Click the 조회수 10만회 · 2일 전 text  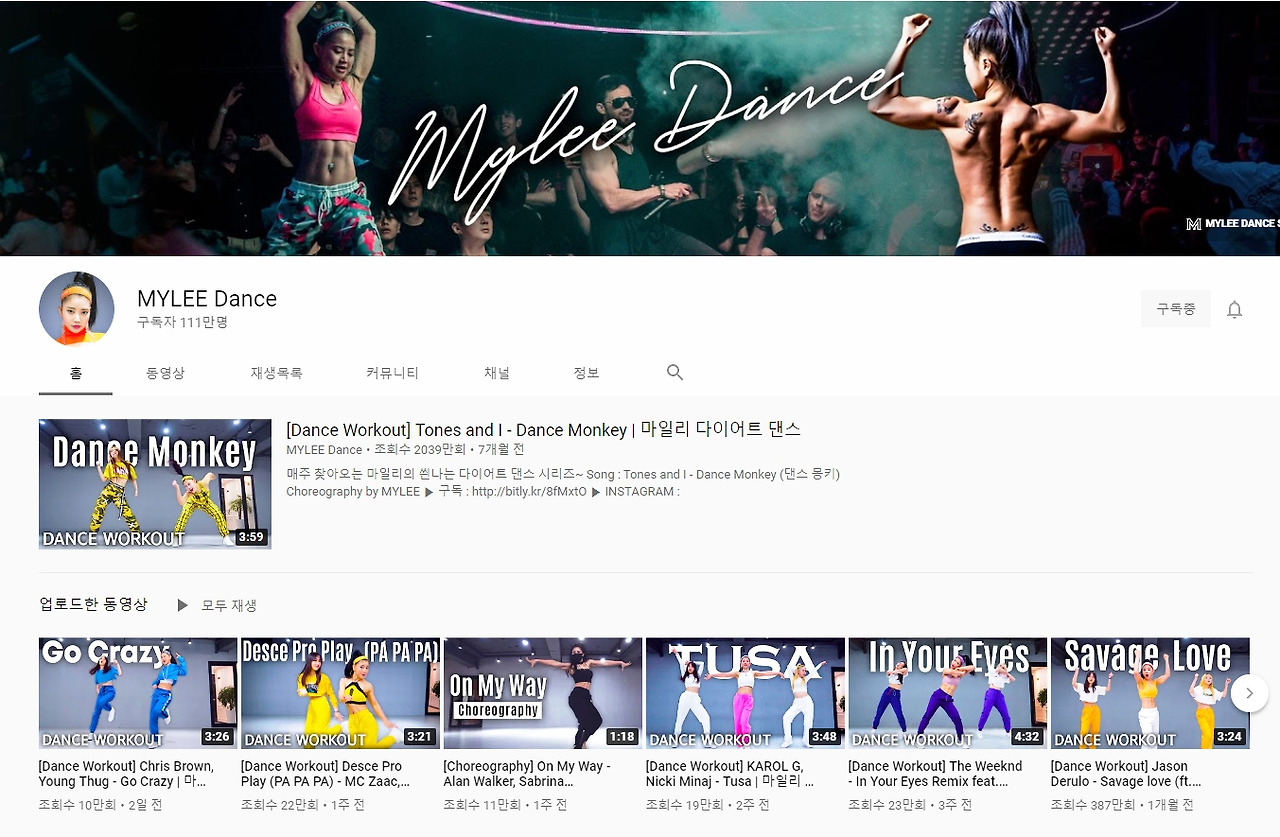pyautogui.click(x=100, y=805)
